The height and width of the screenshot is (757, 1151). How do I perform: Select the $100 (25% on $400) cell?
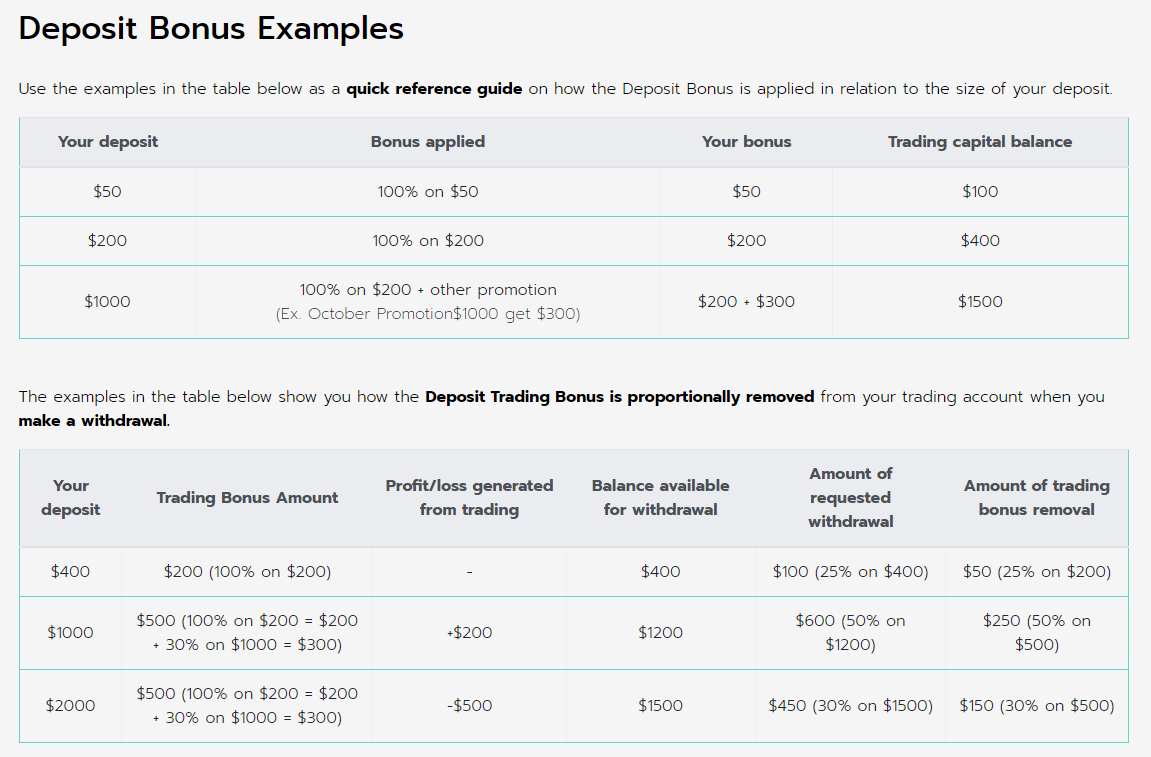coord(851,572)
